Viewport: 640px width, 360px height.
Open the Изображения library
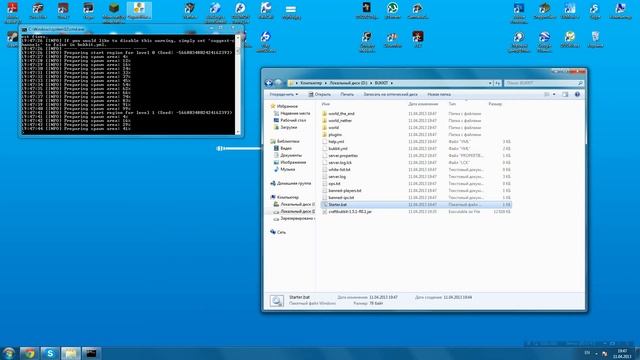click(x=290, y=162)
